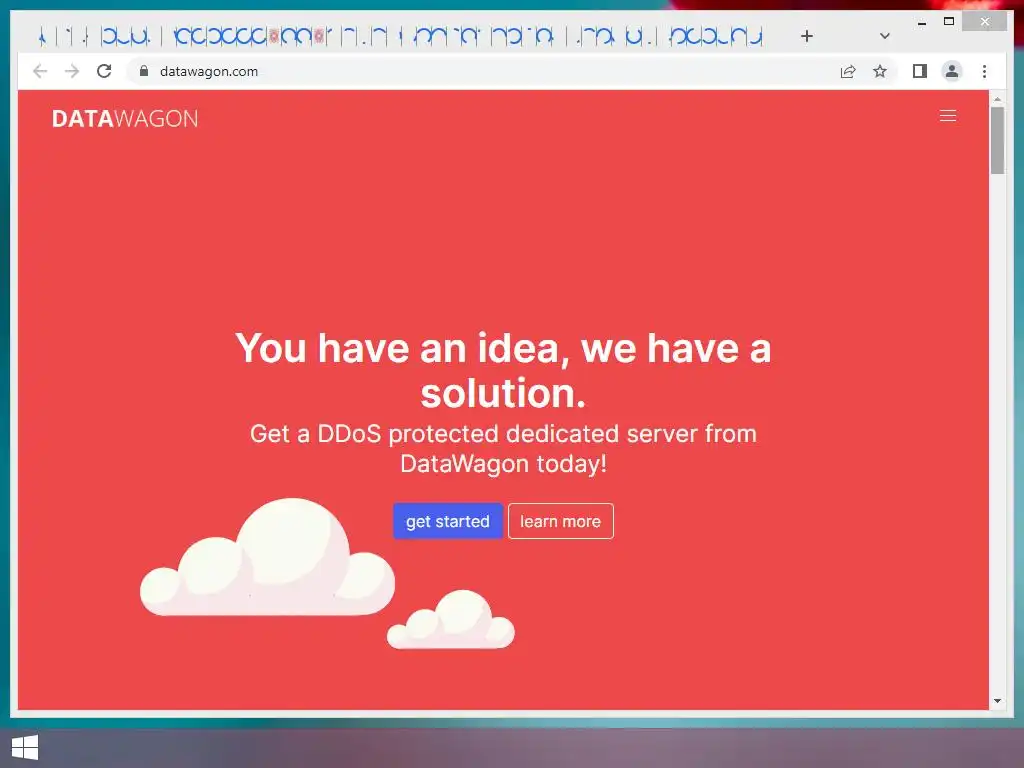Click the scrollbar up arrow
Screen dimensions: 1024x768
[997, 99]
